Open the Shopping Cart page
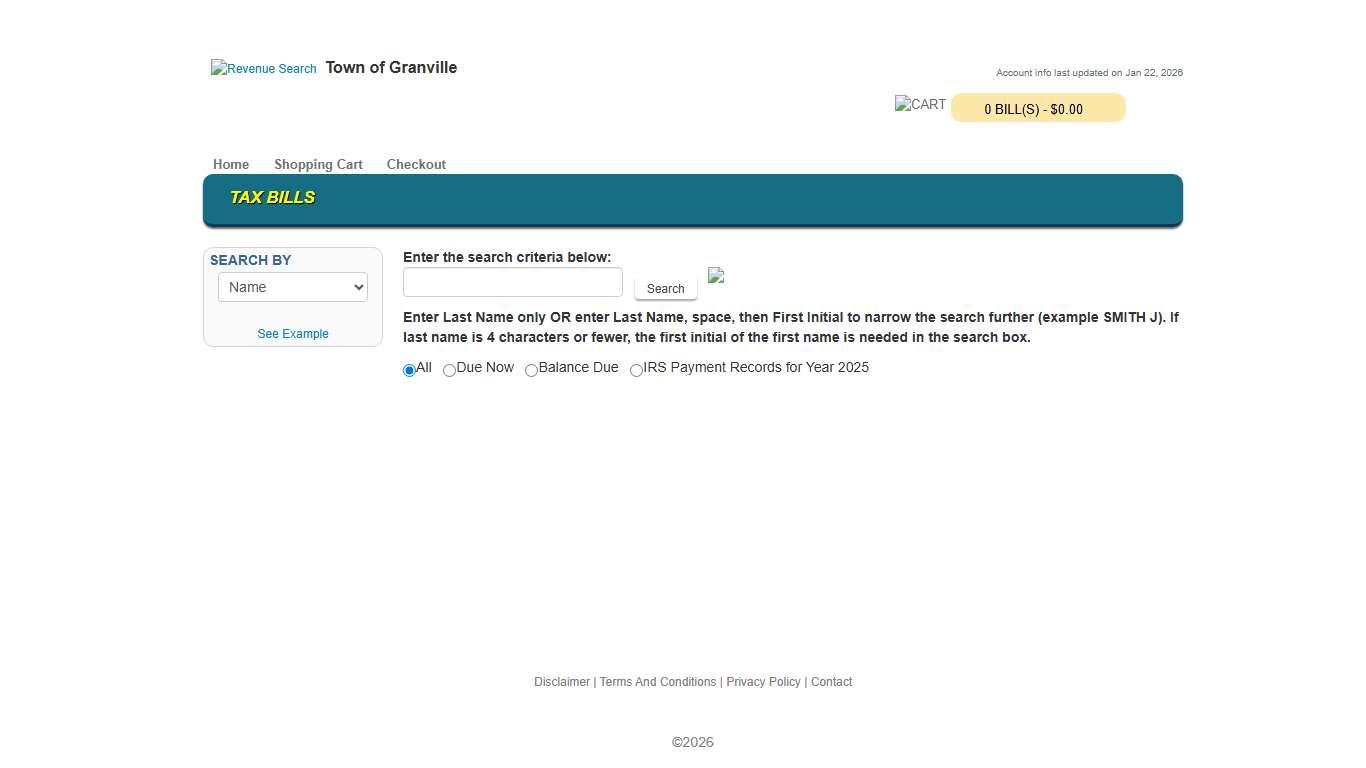 pos(318,164)
